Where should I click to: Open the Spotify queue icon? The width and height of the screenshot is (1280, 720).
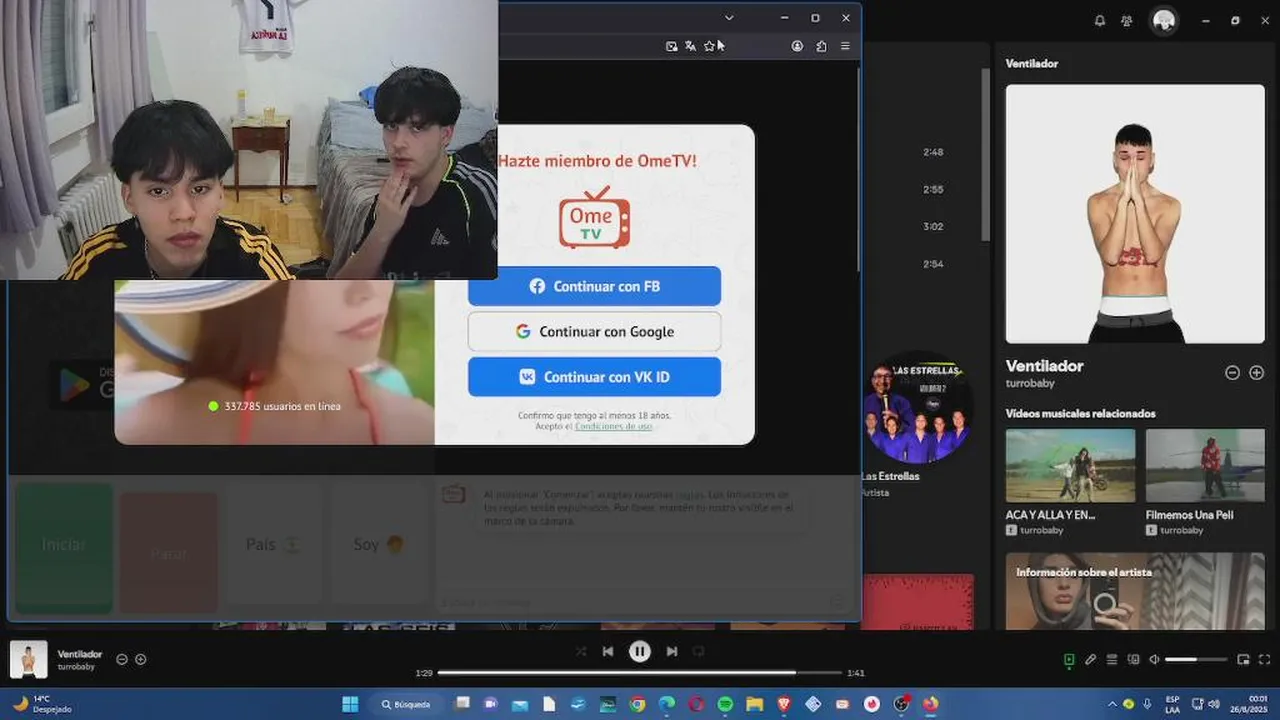1112,659
